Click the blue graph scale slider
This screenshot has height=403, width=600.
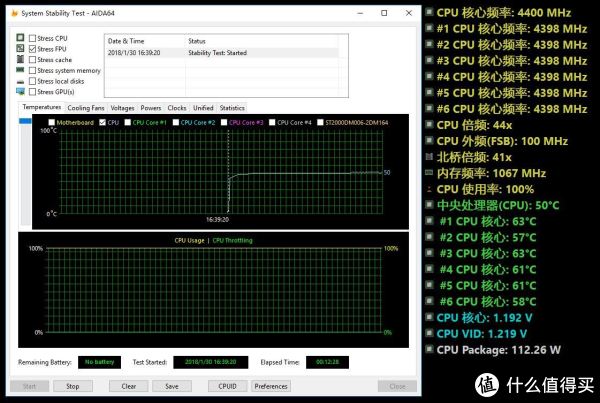25,121
